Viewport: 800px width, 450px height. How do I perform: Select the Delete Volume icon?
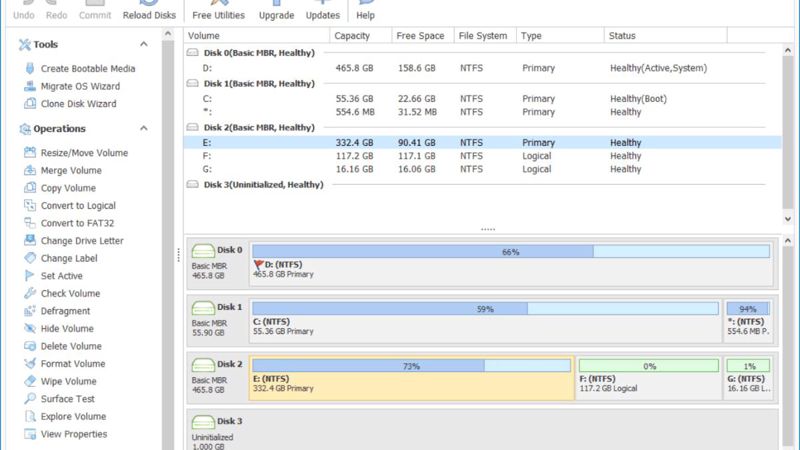30,346
